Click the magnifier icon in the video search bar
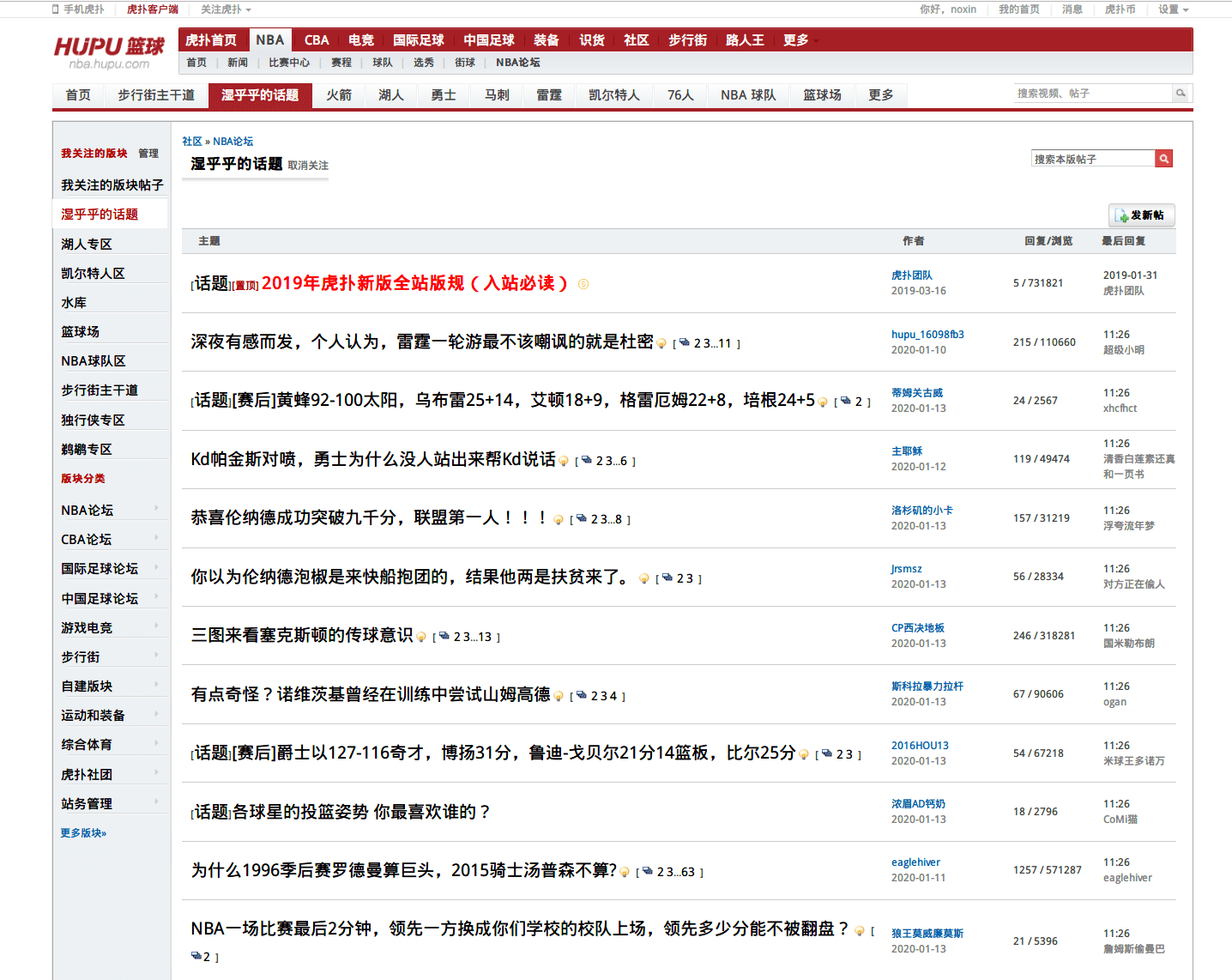This screenshot has height=980, width=1232. [x=1181, y=93]
